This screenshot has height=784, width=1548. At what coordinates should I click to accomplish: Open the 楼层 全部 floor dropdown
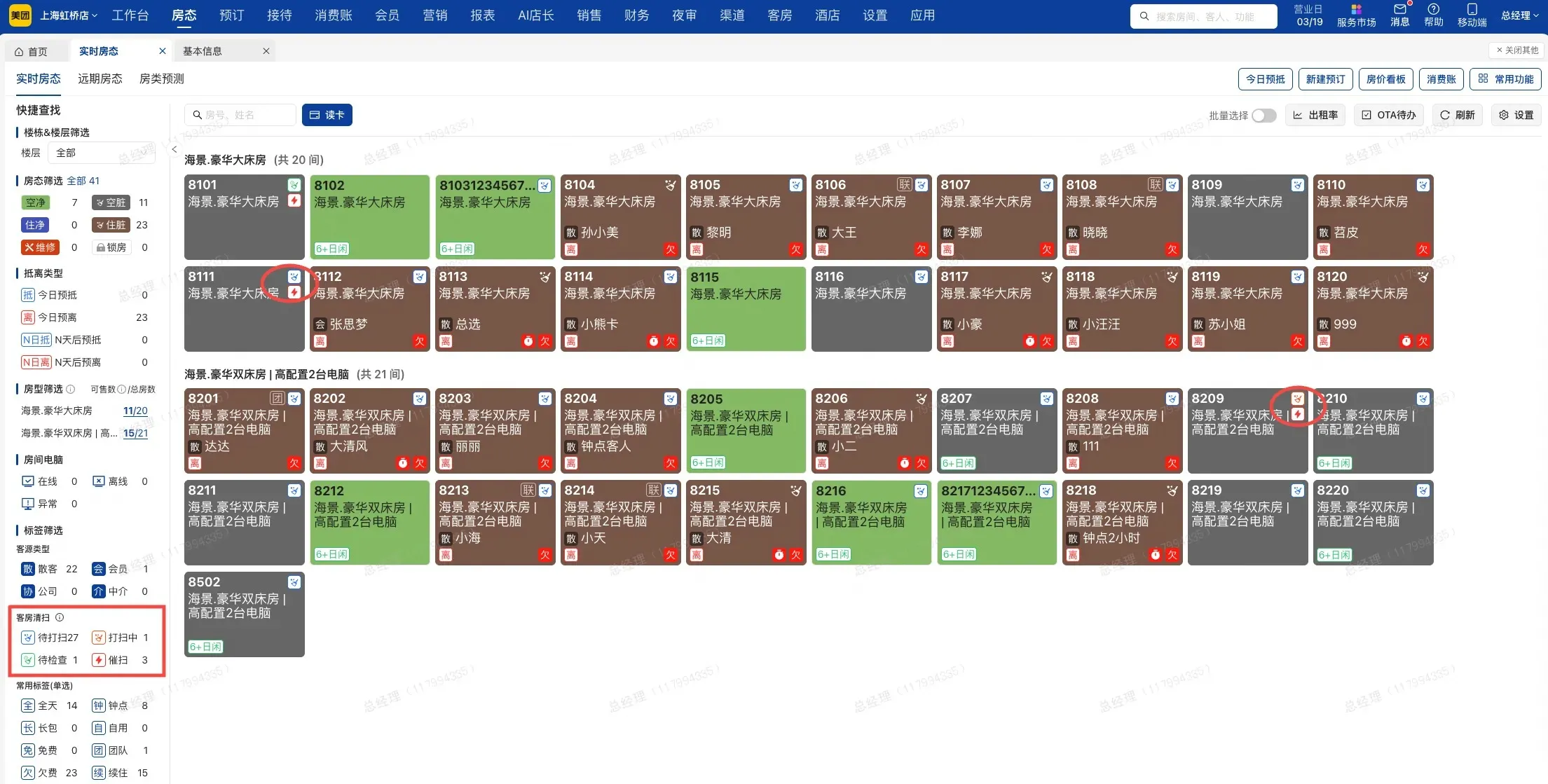point(100,152)
